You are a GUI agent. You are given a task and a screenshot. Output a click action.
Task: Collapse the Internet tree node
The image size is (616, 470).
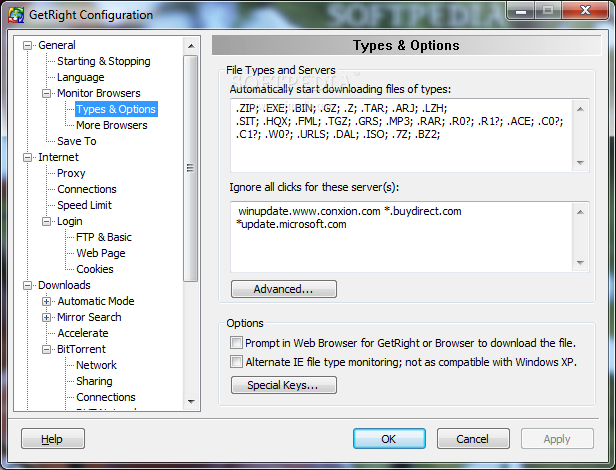pyautogui.click(x=27, y=158)
